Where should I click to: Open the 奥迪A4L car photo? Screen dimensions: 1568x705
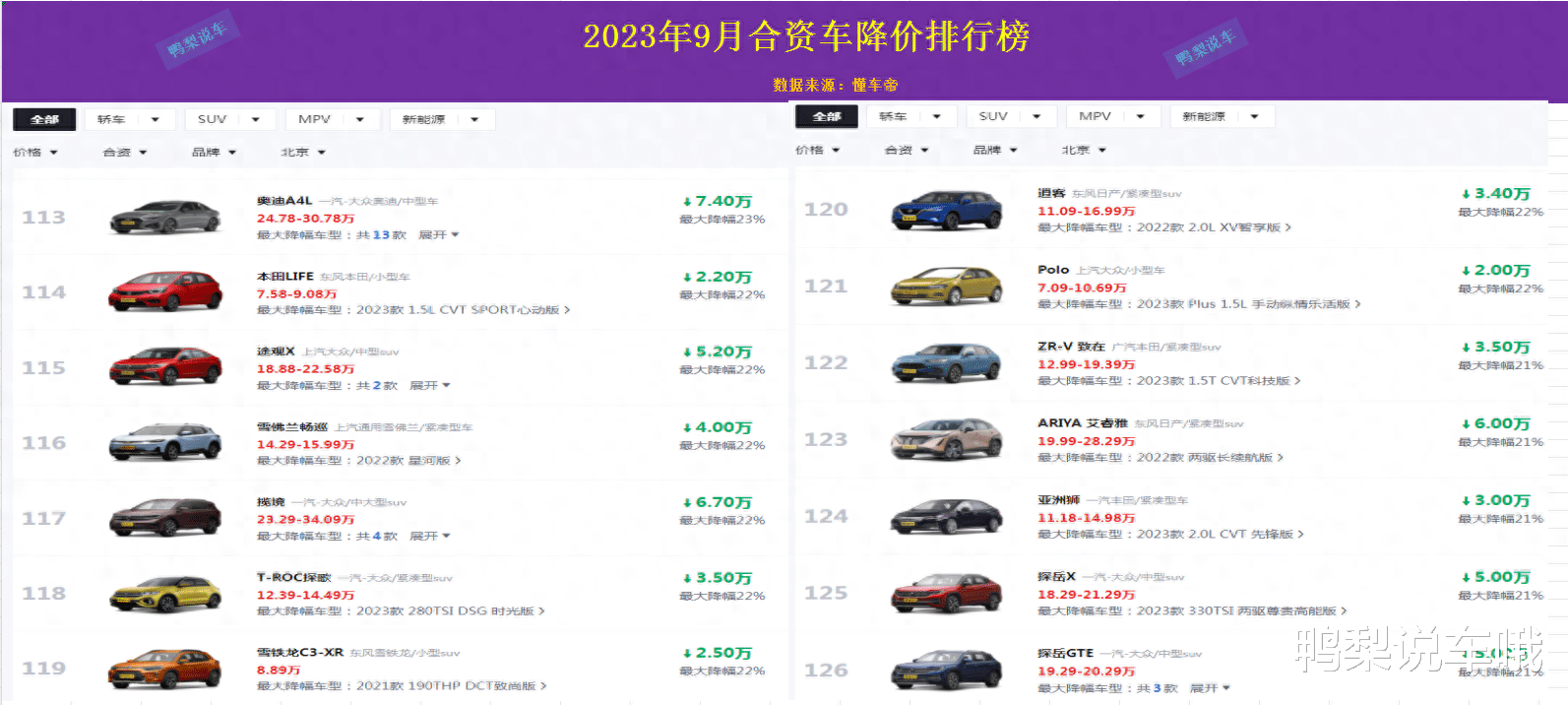[165, 217]
